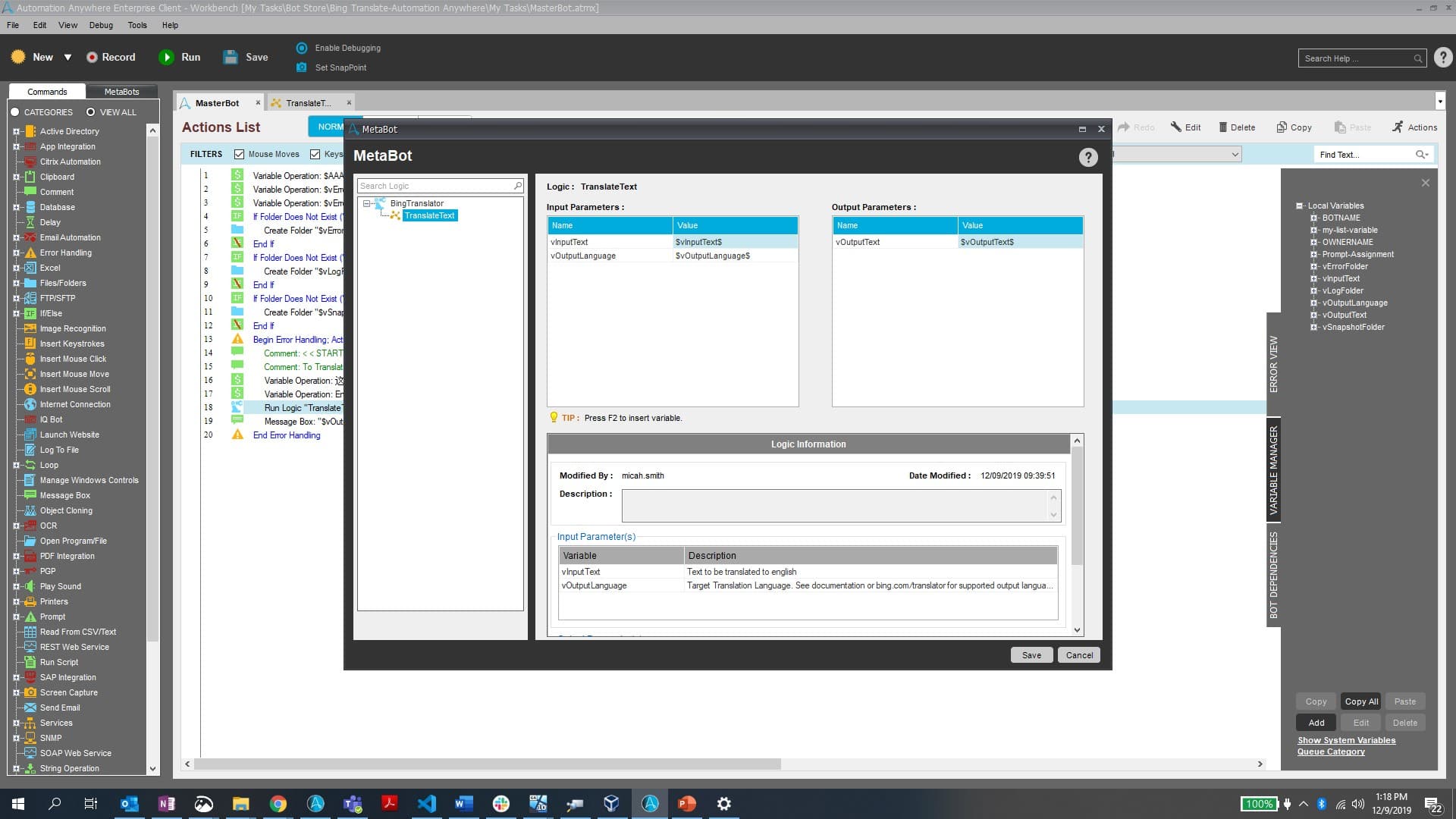Click the Copy All variables button

tap(1360, 701)
